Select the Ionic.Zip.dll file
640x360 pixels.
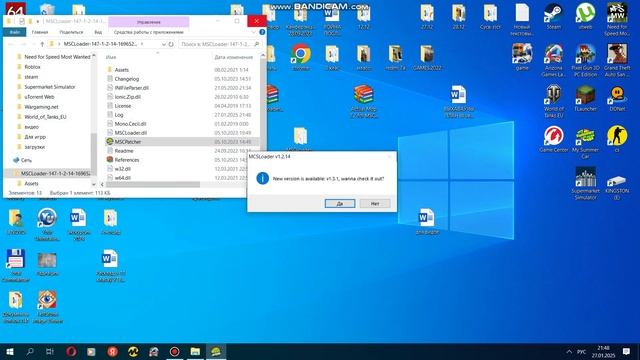click(x=128, y=97)
